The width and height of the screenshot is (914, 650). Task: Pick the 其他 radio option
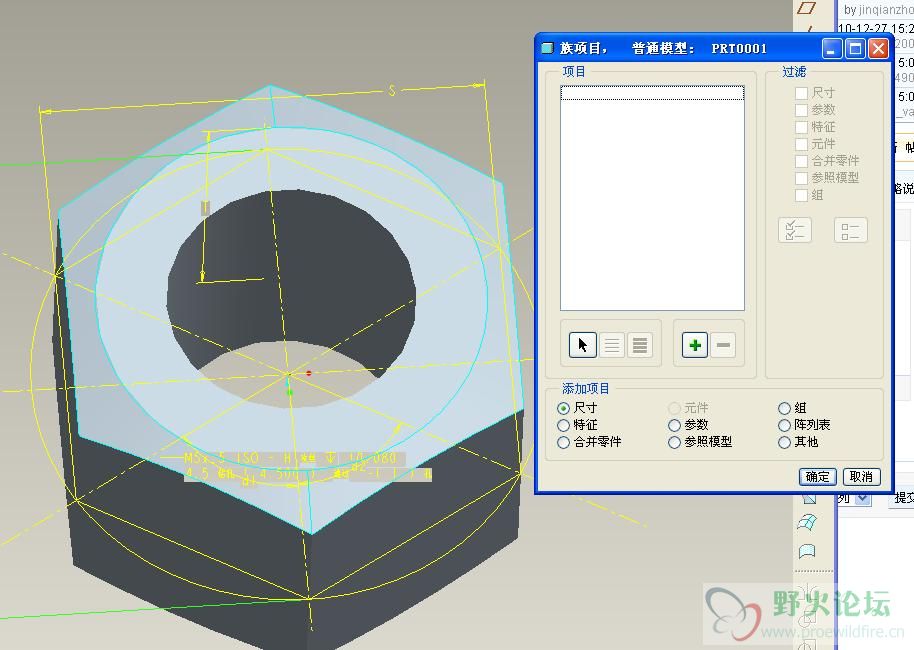click(x=785, y=442)
